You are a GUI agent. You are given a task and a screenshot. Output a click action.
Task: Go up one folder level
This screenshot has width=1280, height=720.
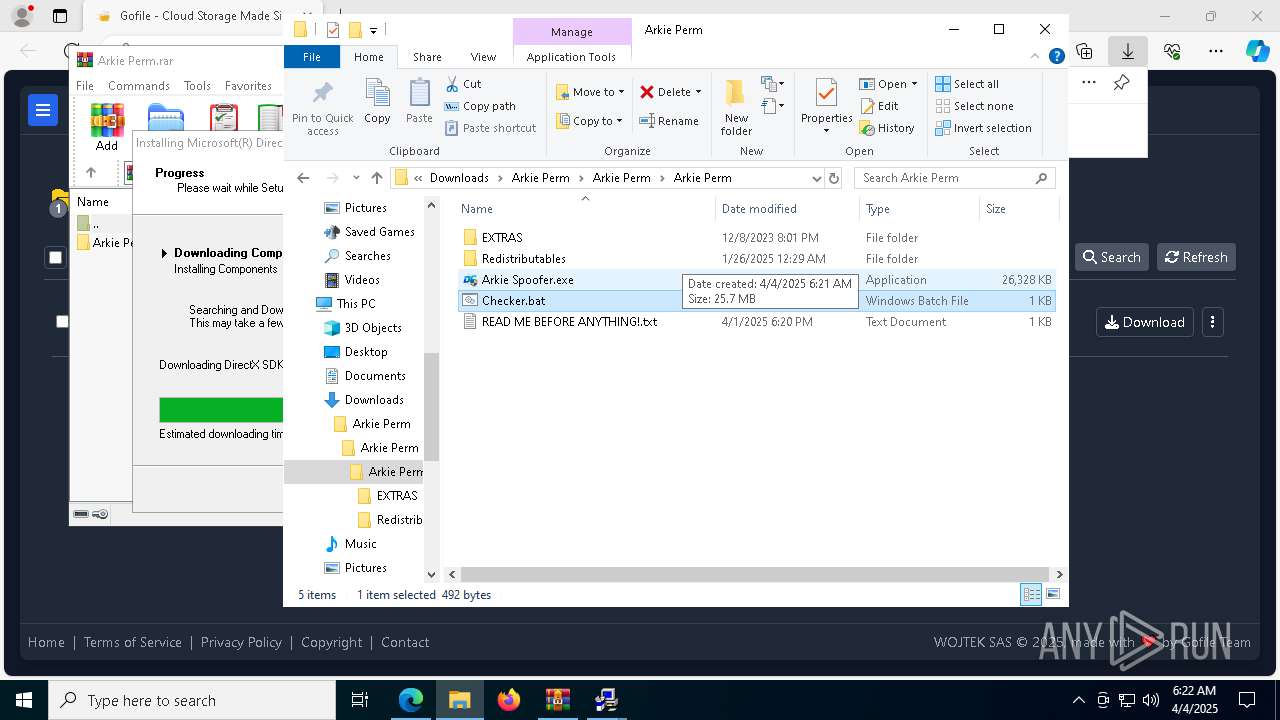pos(376,178)
